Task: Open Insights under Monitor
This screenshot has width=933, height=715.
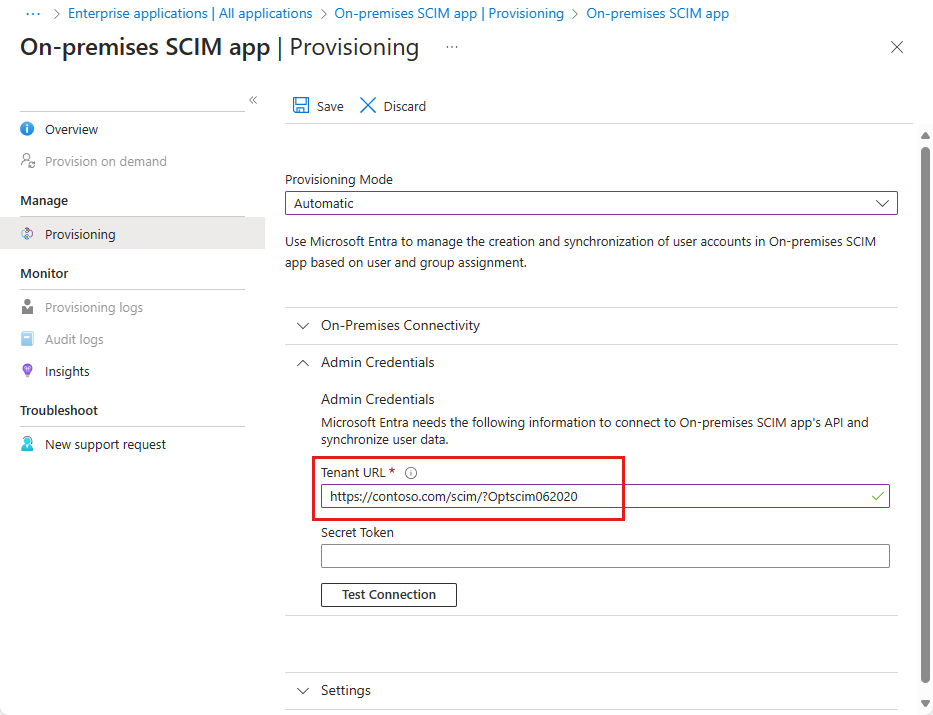Action: pyautogui.click(x=67, y=371)
